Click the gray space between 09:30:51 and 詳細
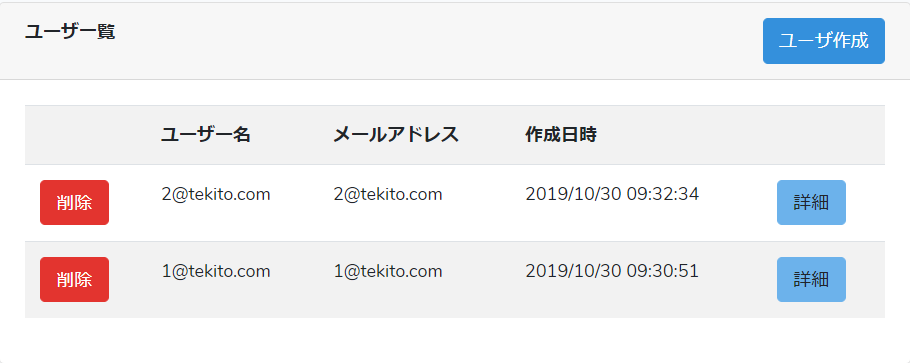910x363 pixels. (x=737, y=279)
